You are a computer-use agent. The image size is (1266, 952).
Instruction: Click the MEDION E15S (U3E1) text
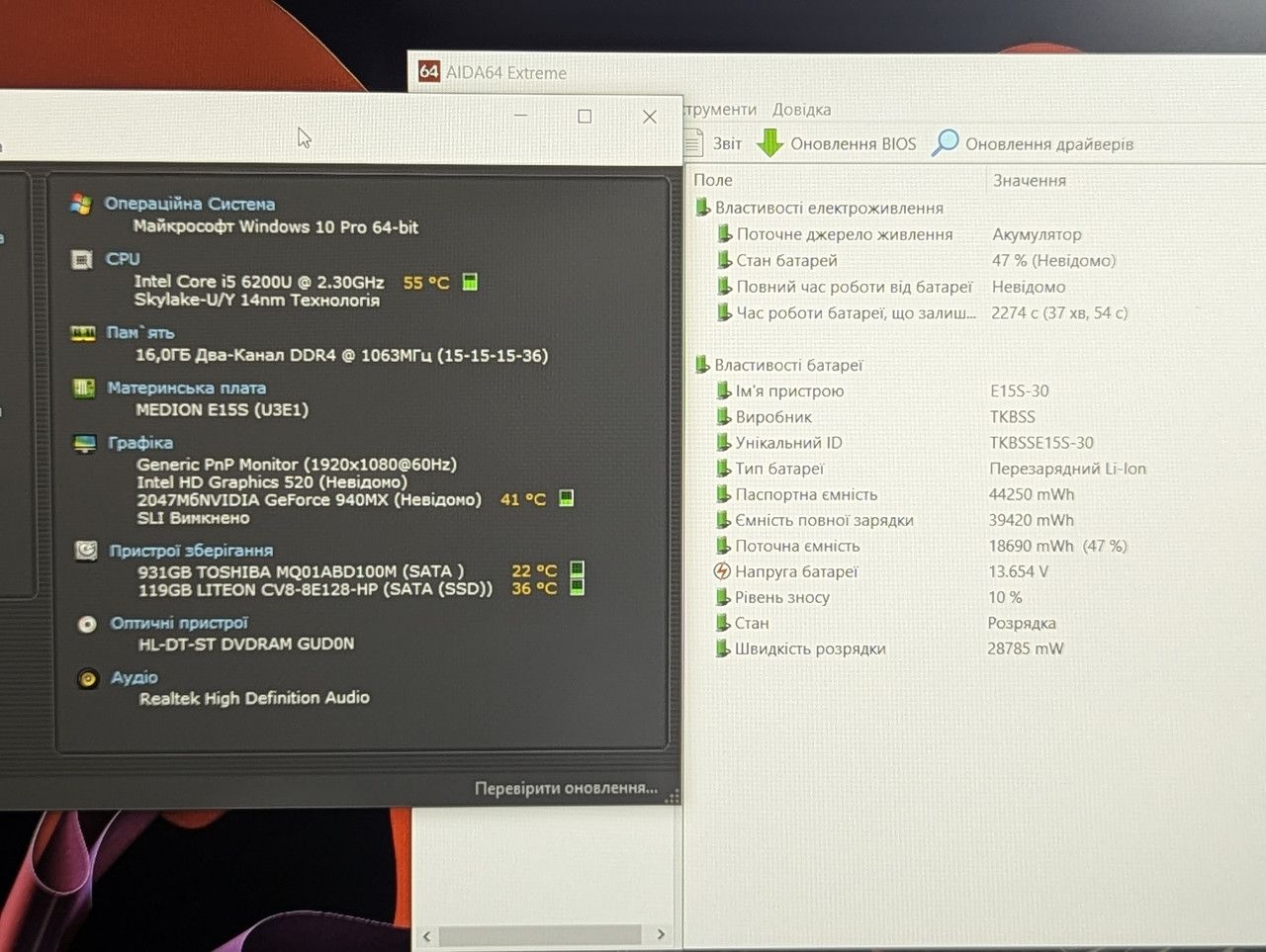pos(222,409)
